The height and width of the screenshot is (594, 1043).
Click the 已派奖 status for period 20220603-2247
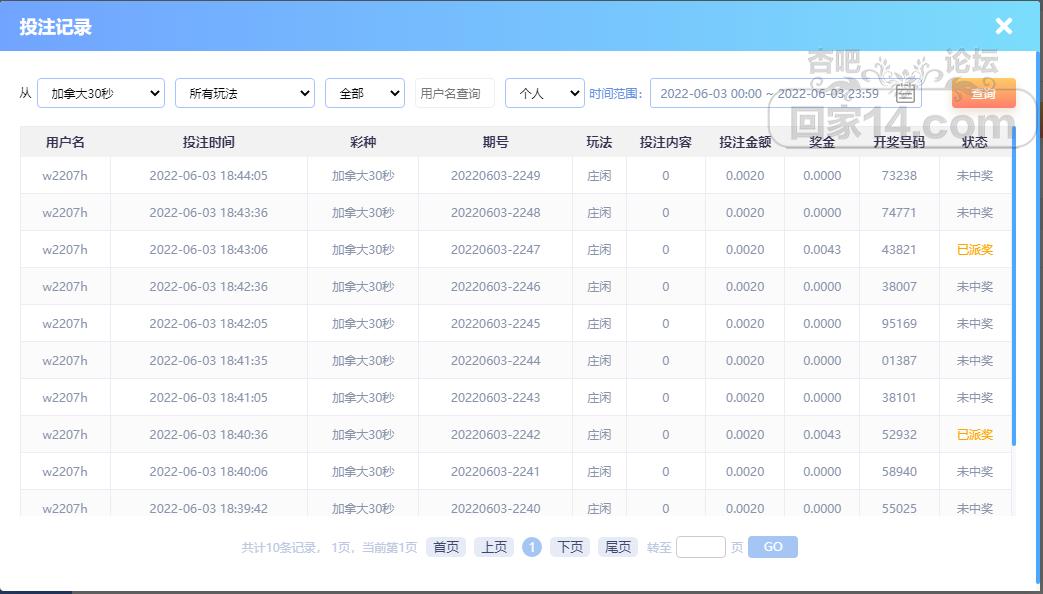[x=974, y=249]
